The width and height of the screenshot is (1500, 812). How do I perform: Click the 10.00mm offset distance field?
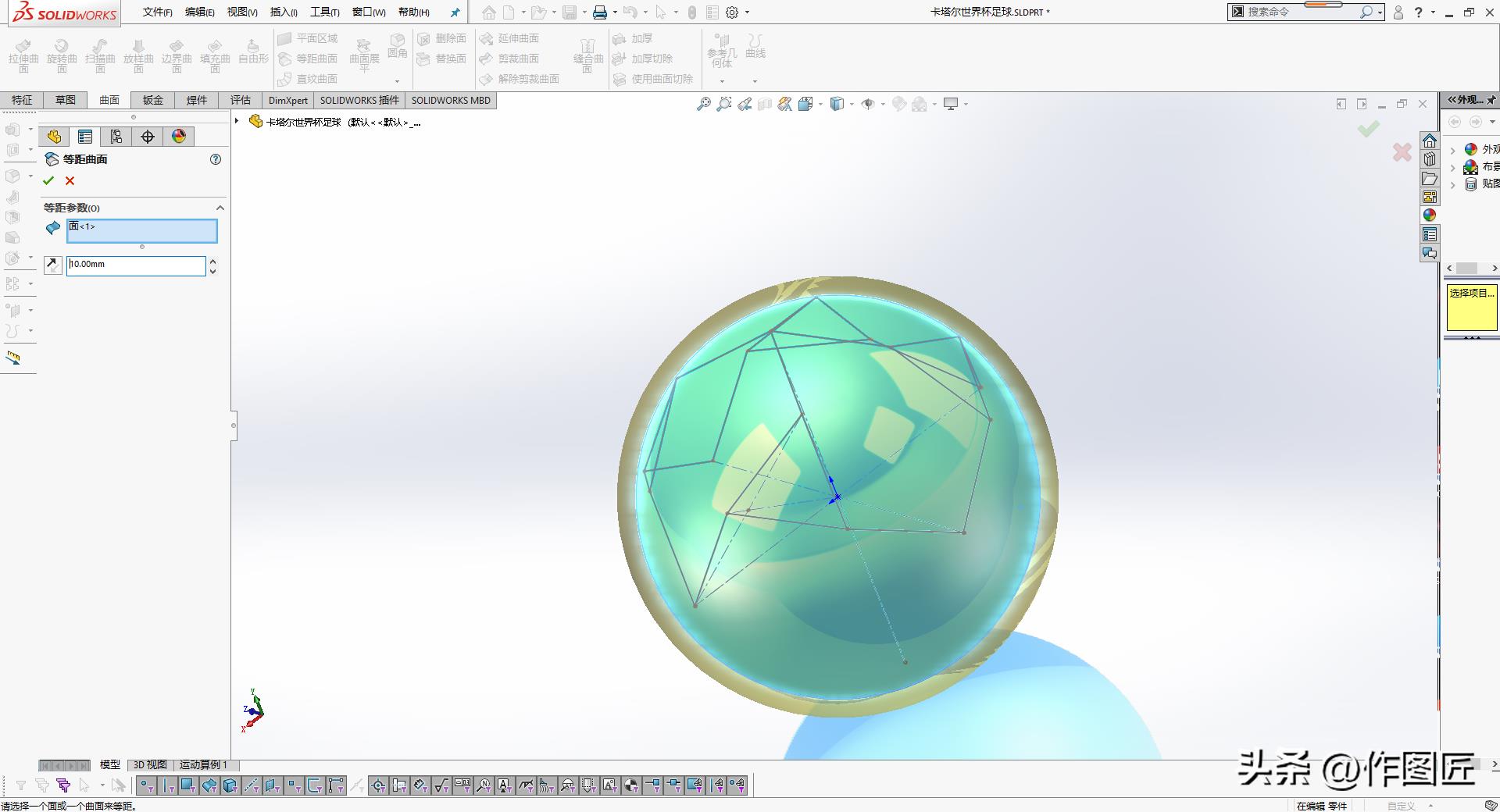pos(135,265)
